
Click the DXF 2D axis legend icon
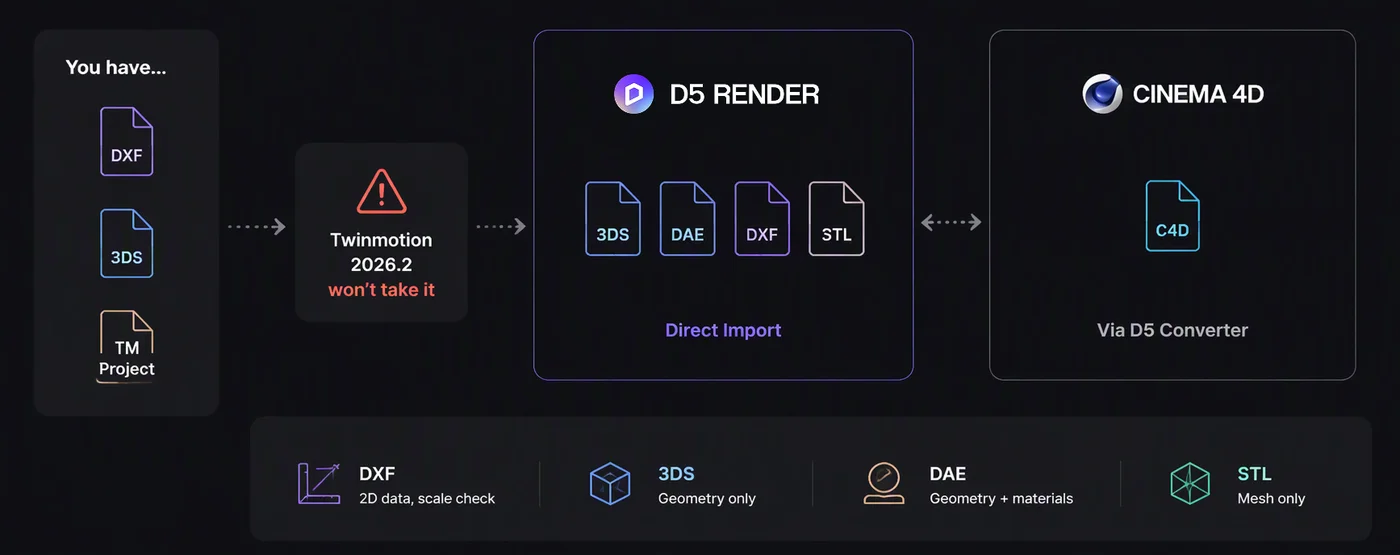[319, 483]
